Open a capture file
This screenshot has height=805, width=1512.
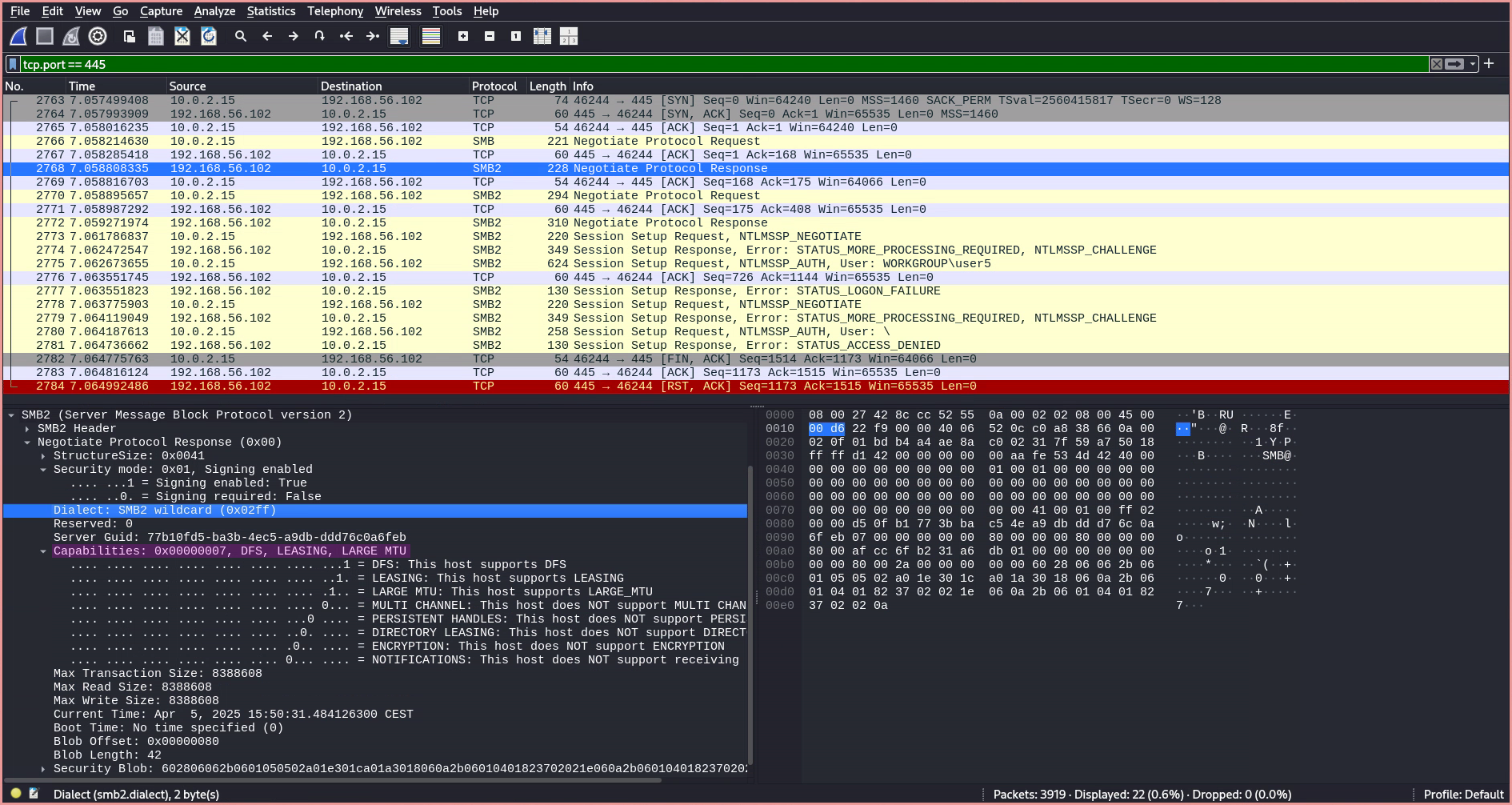(x=130, y=36)
